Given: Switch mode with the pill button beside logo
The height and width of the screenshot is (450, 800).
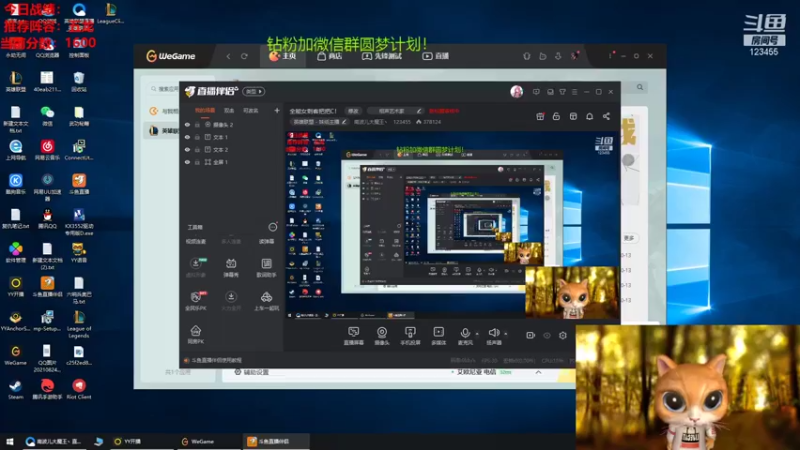Looking at the screenshot, I should click(x=254, y=92).
